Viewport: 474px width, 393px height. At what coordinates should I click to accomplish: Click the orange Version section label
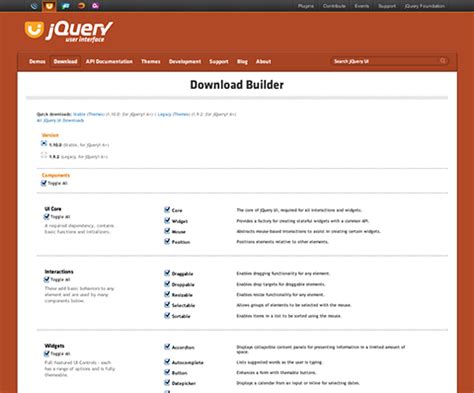pyautogui.click(x=50, y=135)
